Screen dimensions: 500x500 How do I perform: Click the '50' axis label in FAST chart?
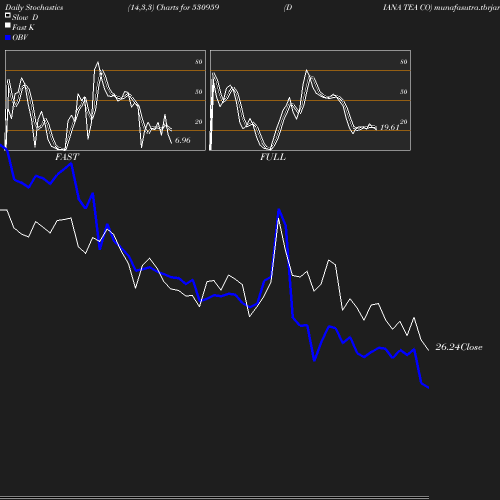[x=199, y=92]
